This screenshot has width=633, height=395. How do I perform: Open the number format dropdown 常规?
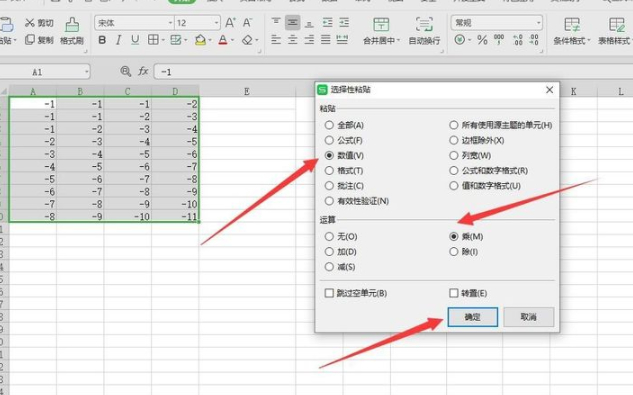[539, 23]
